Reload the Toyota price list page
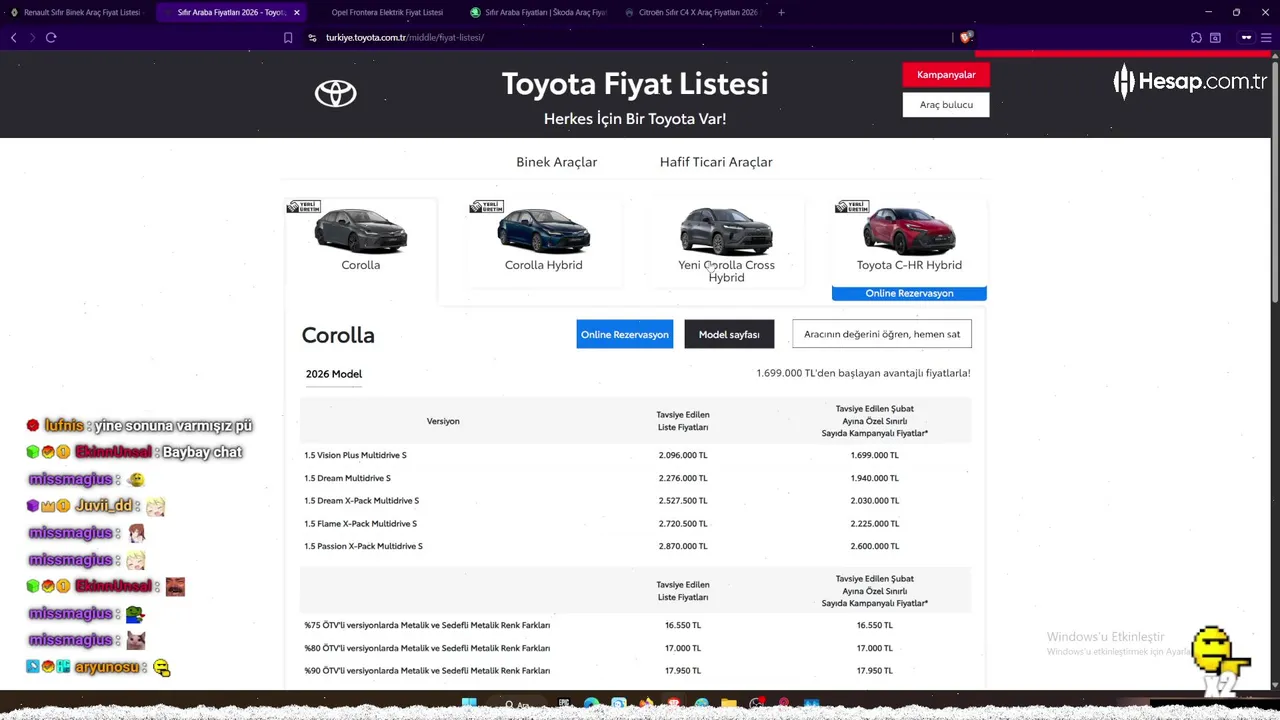The image size is (1280, 720). click(x=51, y=37)
